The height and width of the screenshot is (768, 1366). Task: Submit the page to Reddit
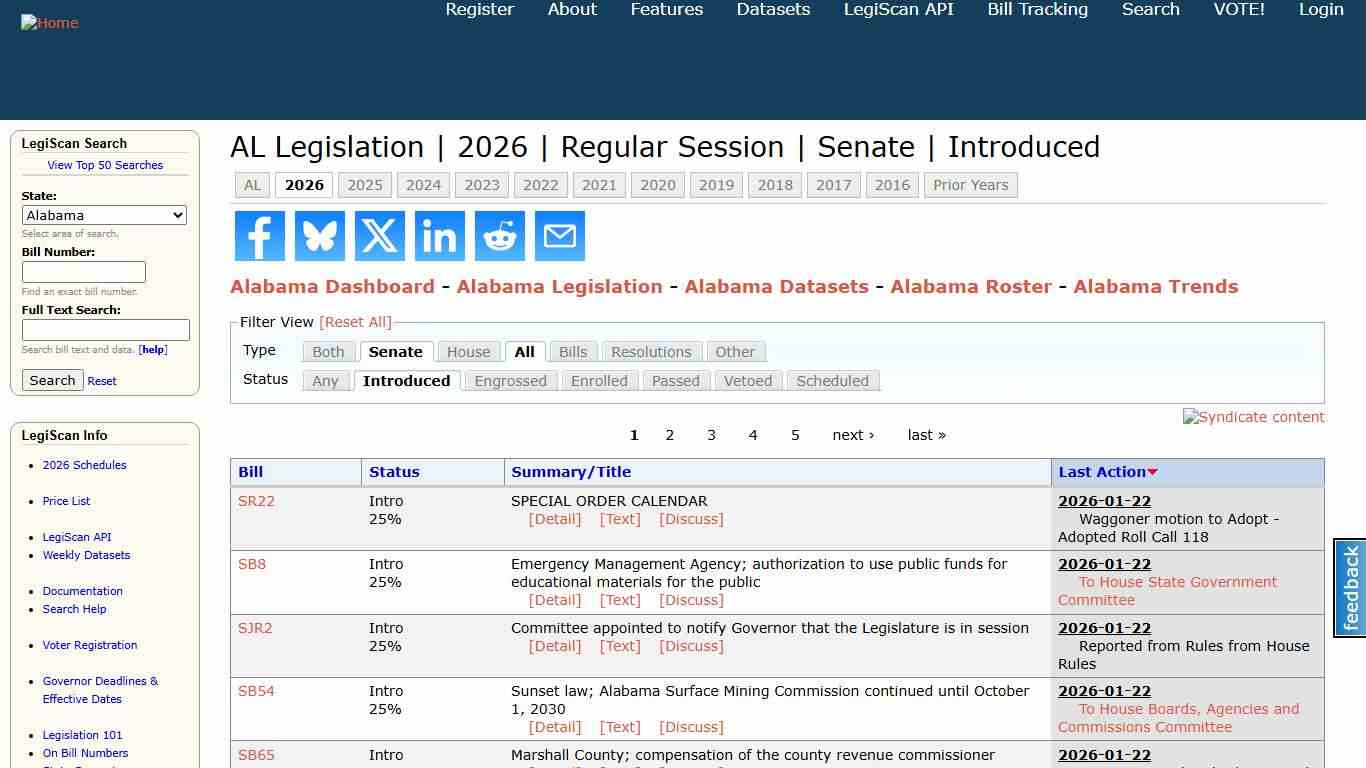[x=499, y=236]
